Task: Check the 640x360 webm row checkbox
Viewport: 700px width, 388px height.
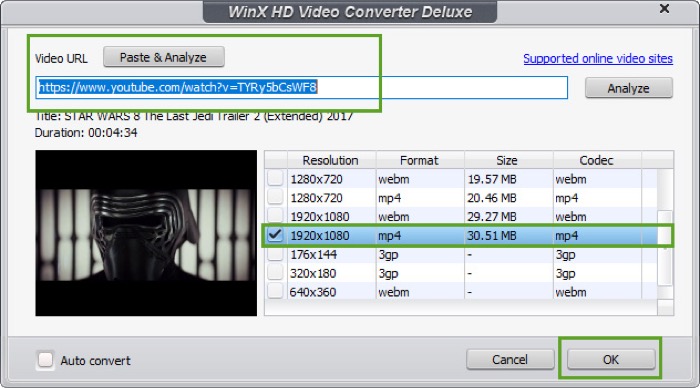Action: click(x=275, y=292)
